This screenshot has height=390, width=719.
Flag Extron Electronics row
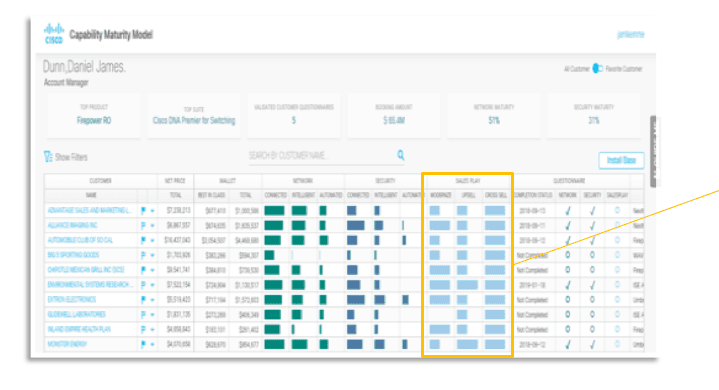tap(143, 300)
